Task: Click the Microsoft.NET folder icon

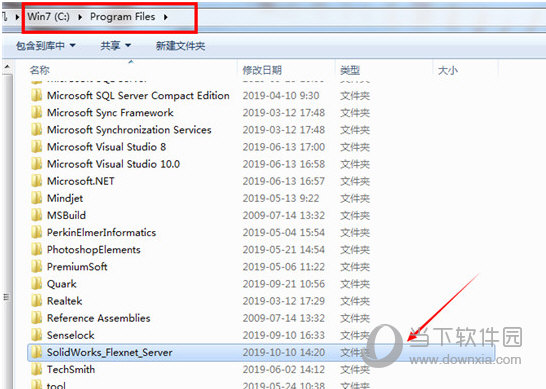Action: (x=37, y=181)
